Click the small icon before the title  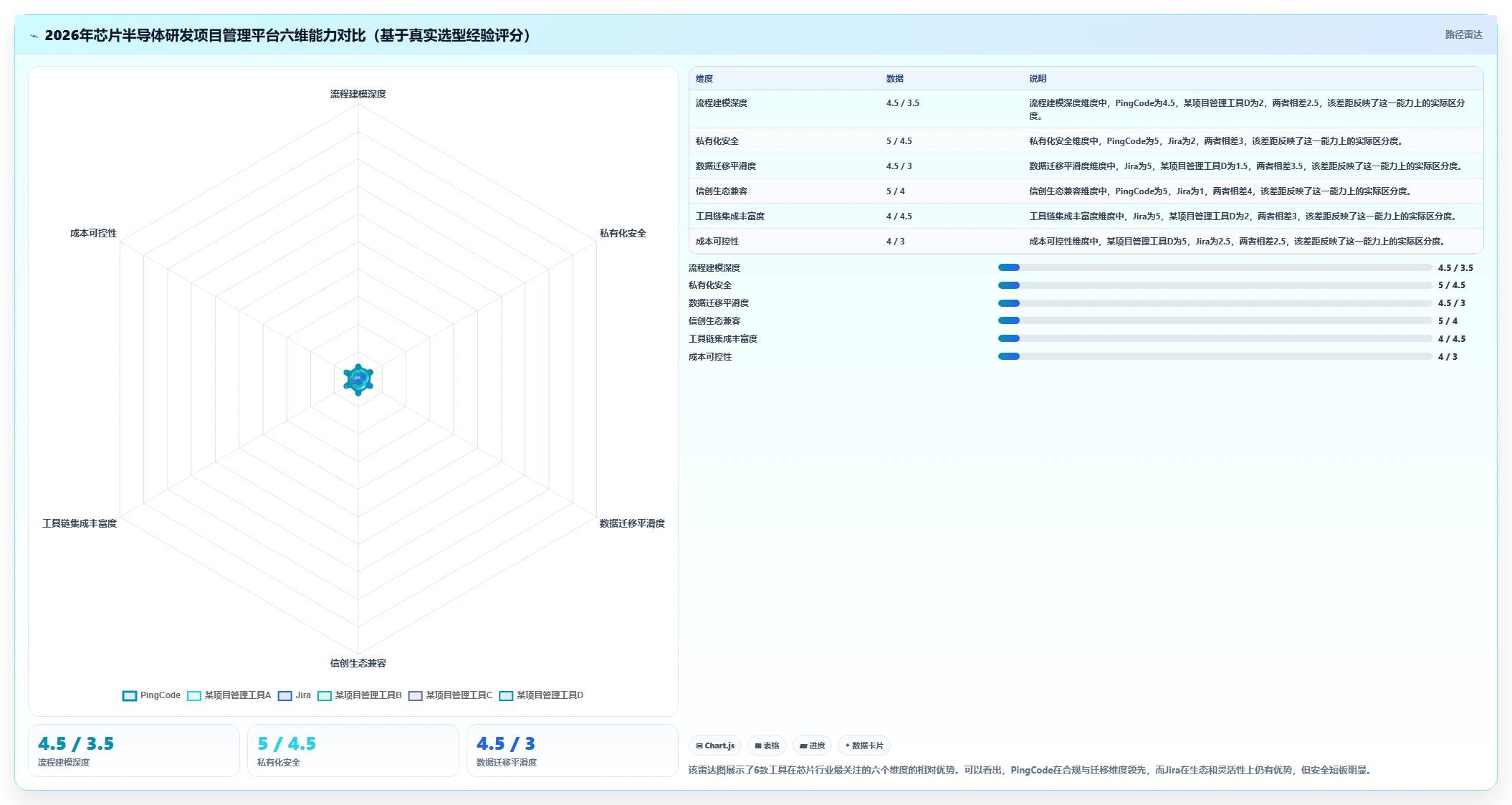pyautogui.click(x=34, y=36)
